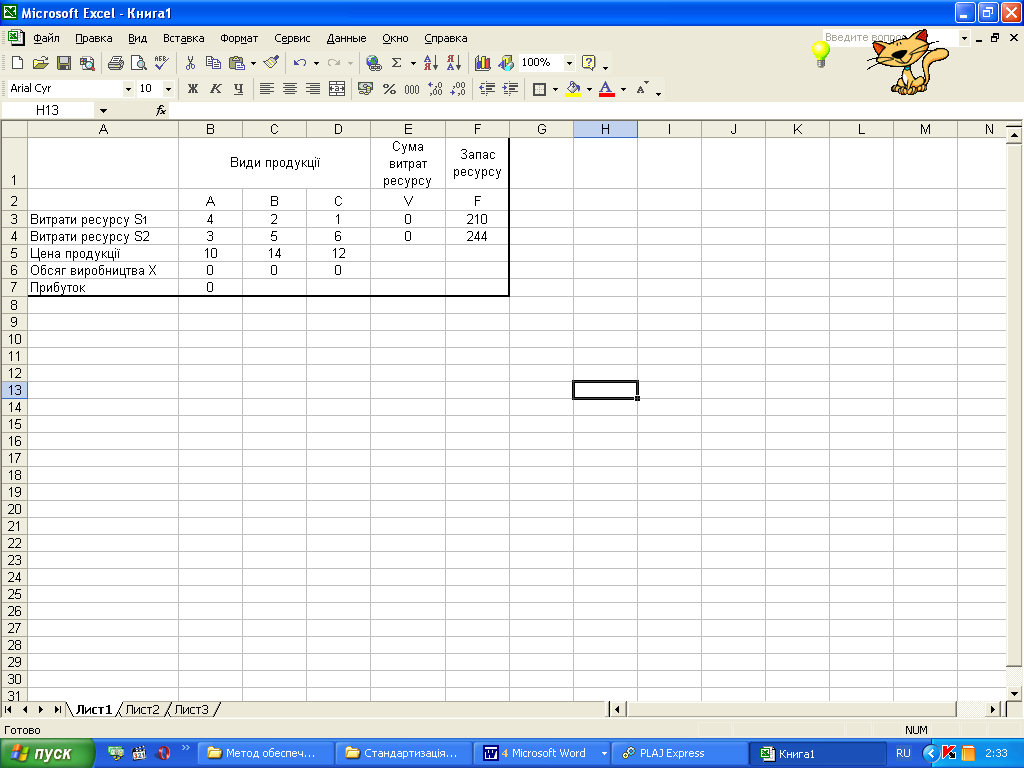This screenshot has width=1024, height=768.
Task: Merge and center cells icon
Action: pyautogui.click(x=337, y=89)
